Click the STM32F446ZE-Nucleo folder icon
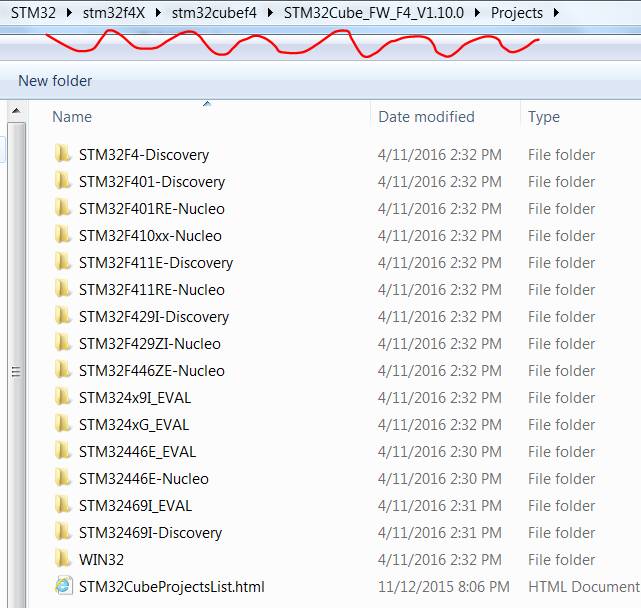Viewport: 641px width, 608px height. [63, 370]
